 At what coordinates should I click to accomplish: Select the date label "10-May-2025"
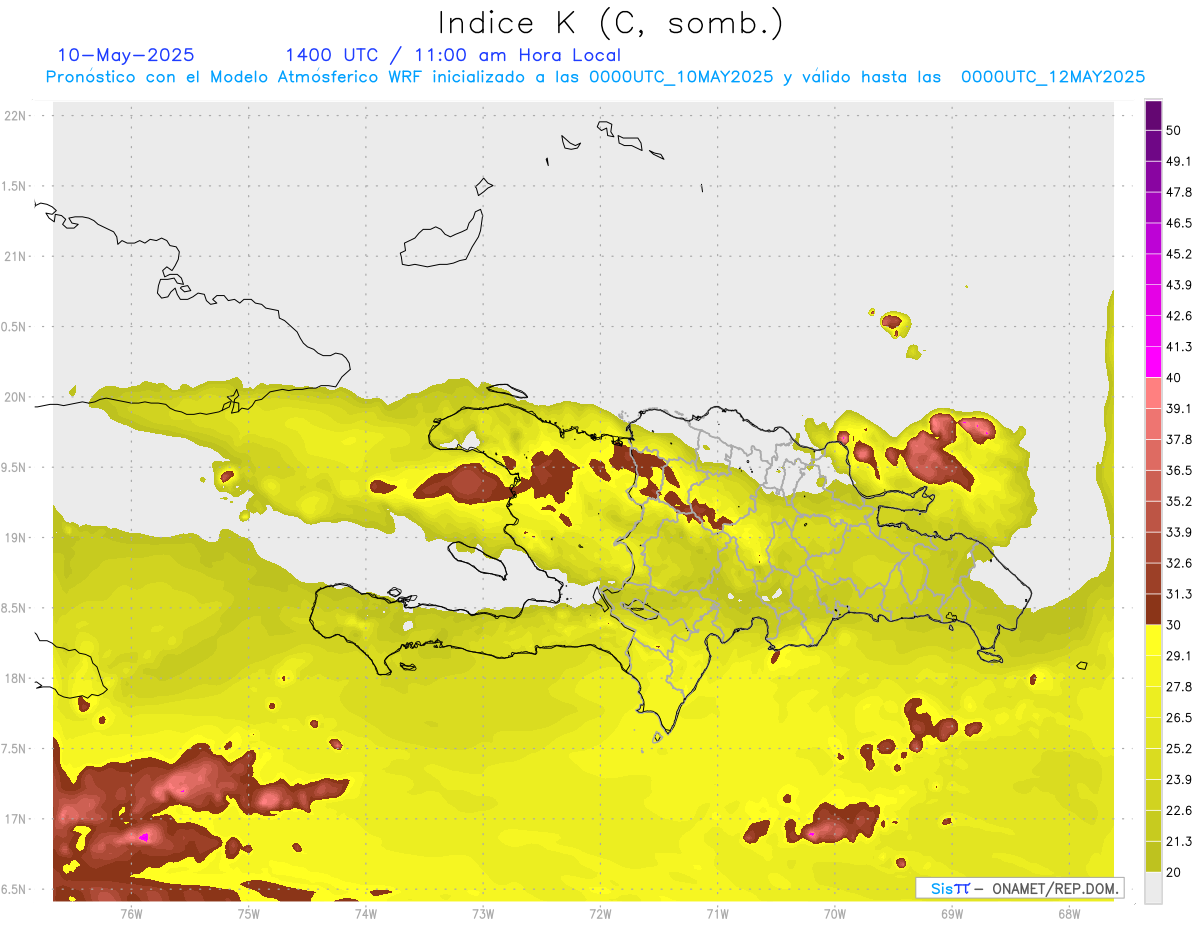click(x=126, y=55)
